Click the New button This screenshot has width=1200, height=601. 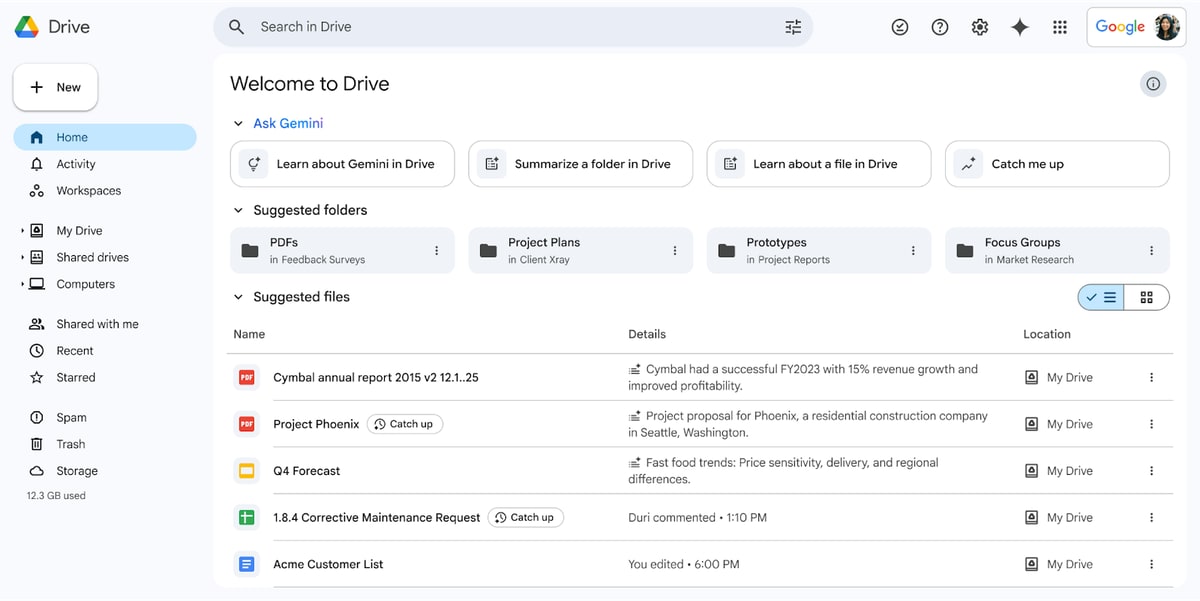(55, 87)
